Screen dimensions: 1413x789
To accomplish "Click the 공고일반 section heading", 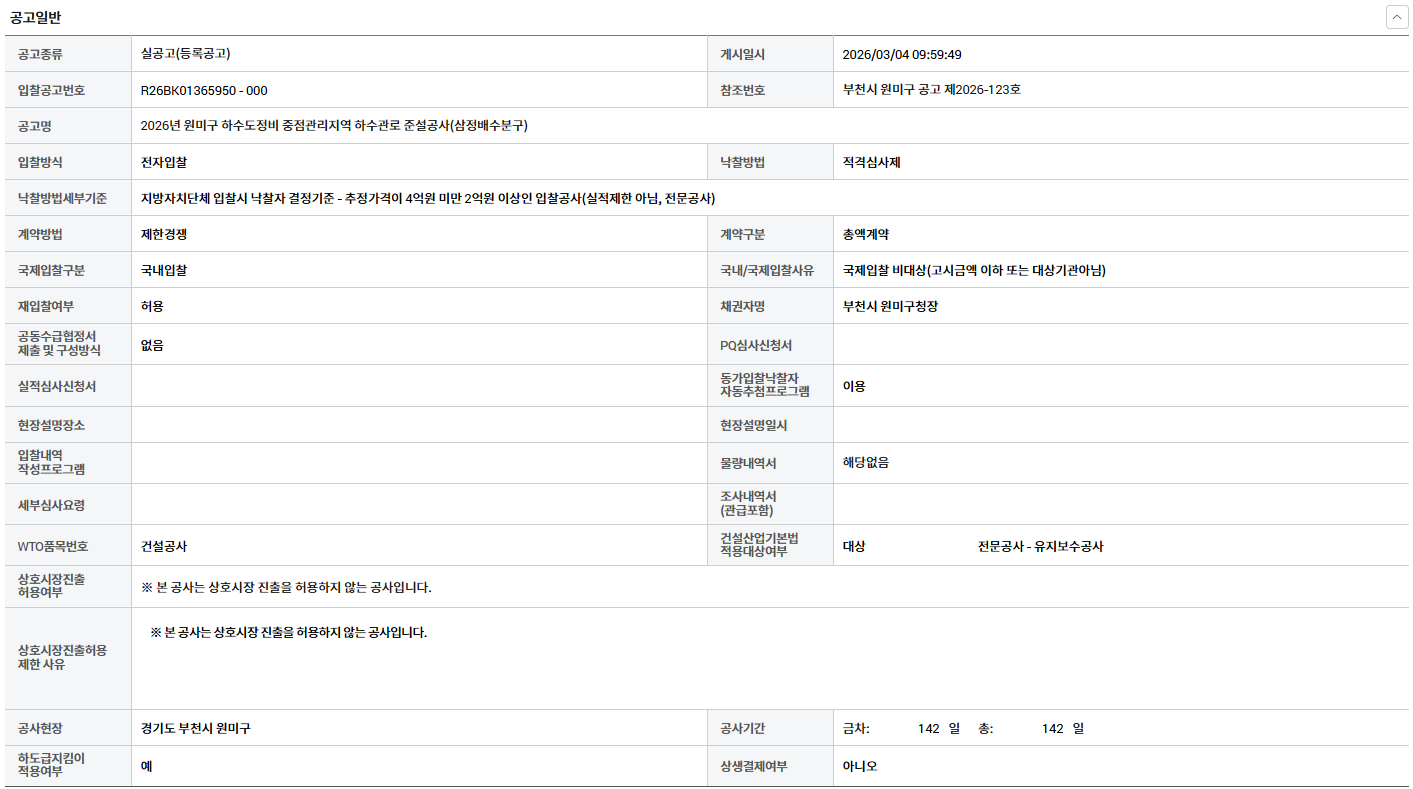I will click(x=36, y=18).
